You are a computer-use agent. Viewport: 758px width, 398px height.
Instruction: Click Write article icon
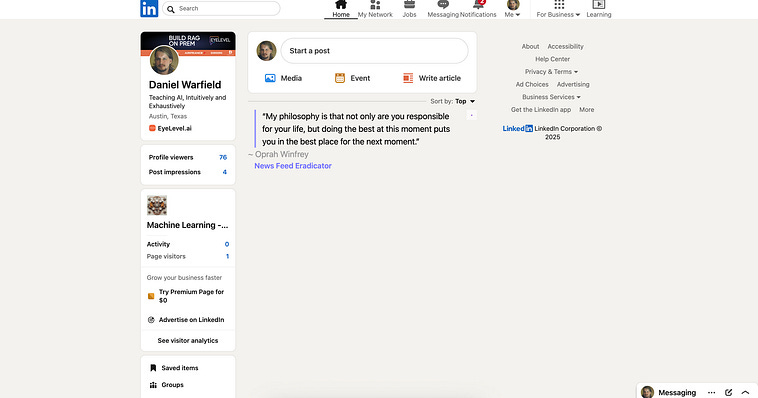point(408,78)
